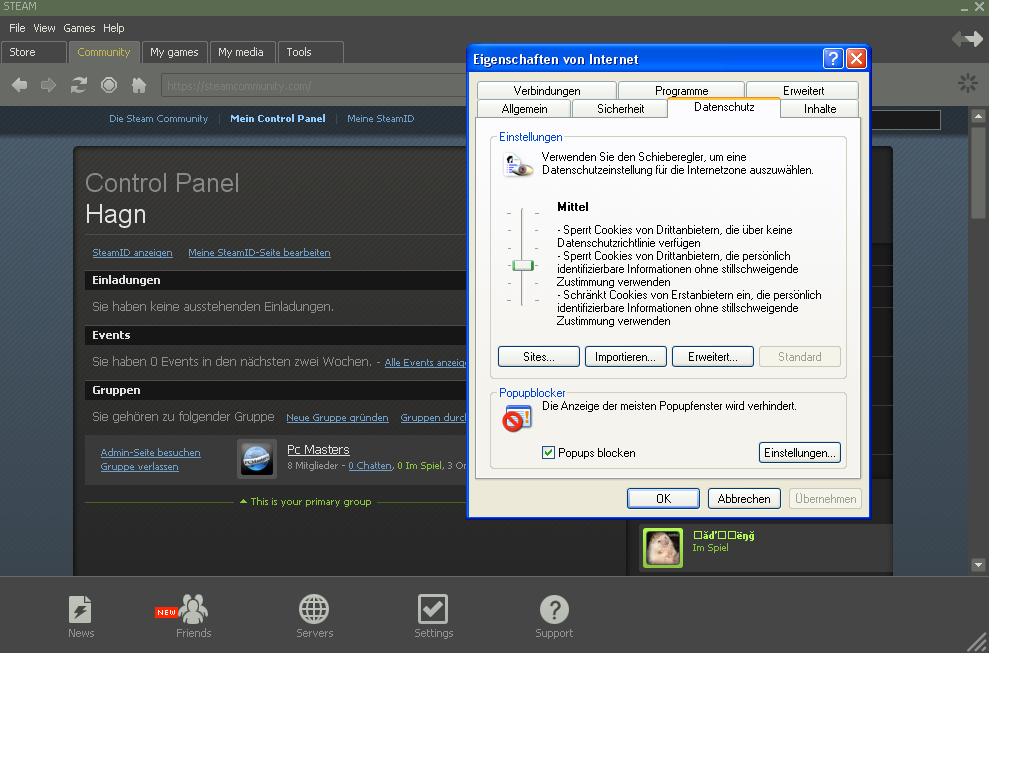
Task: Uncheck the Popups blocken checkbox
Action: click(x=548, y=453)
